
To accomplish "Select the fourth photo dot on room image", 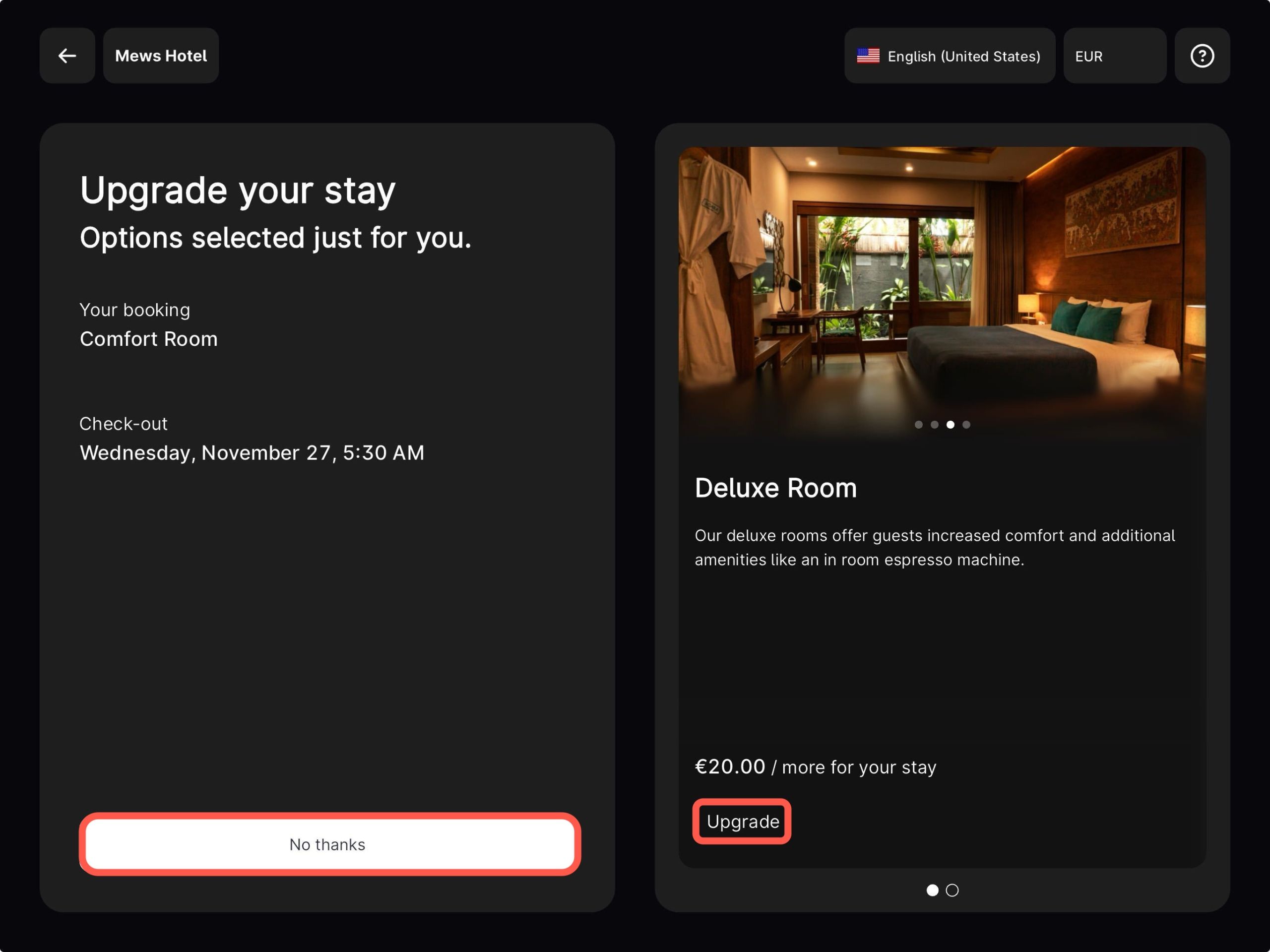I will [967, 425].
